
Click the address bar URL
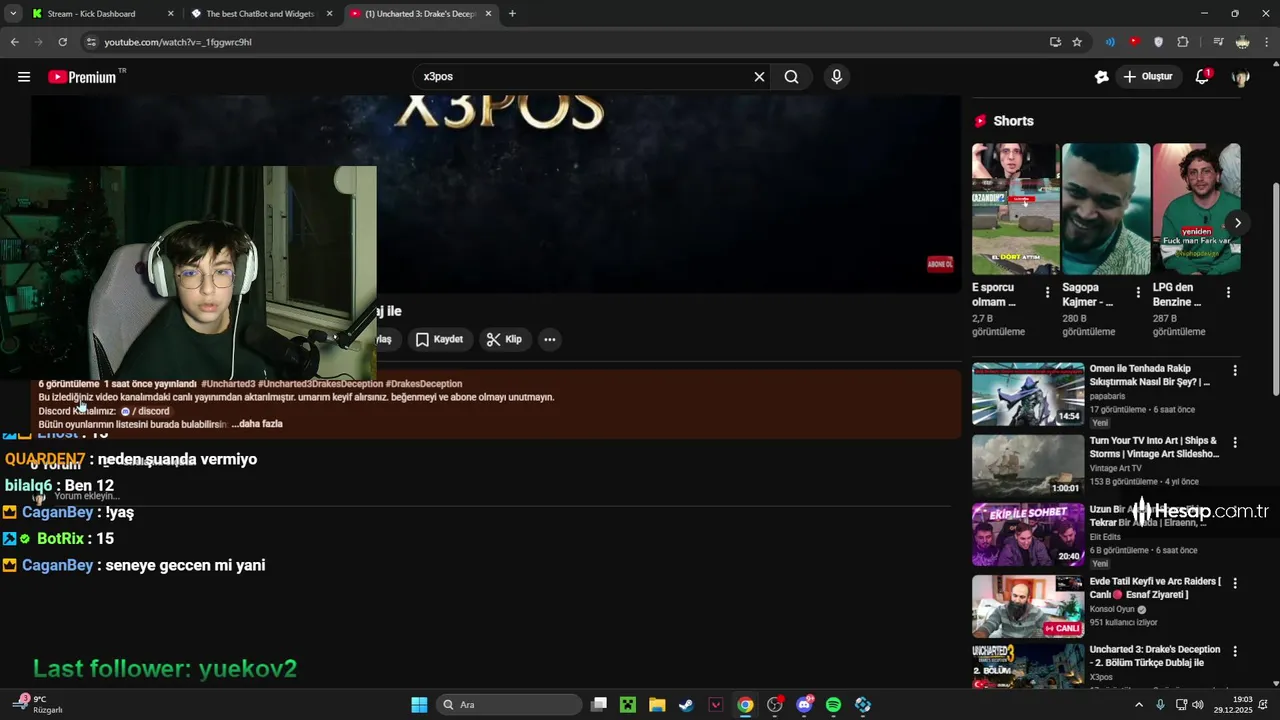pos(178,42)
